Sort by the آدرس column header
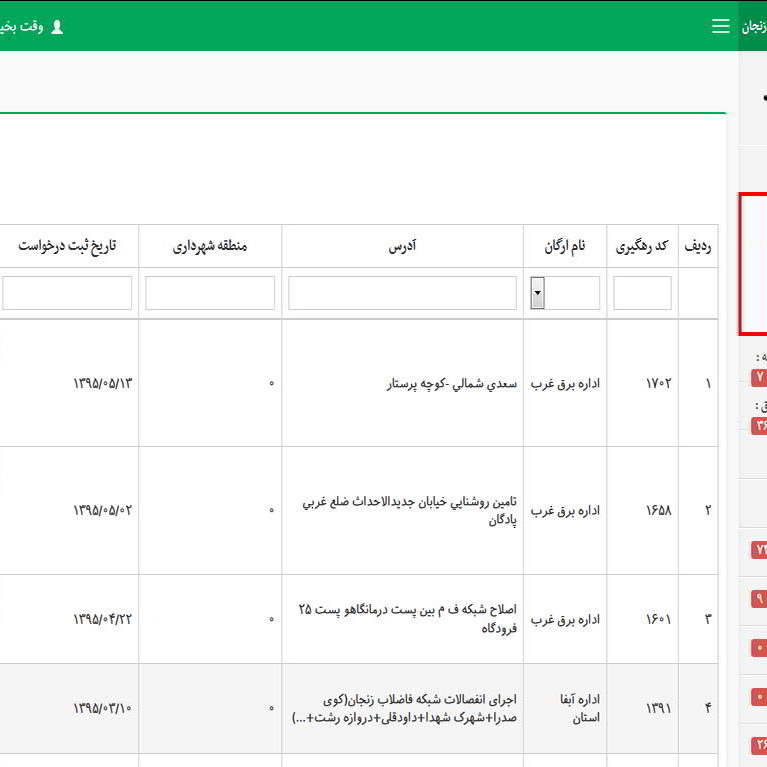The height and width of the screenshot is (767, 767). point(402,246)
